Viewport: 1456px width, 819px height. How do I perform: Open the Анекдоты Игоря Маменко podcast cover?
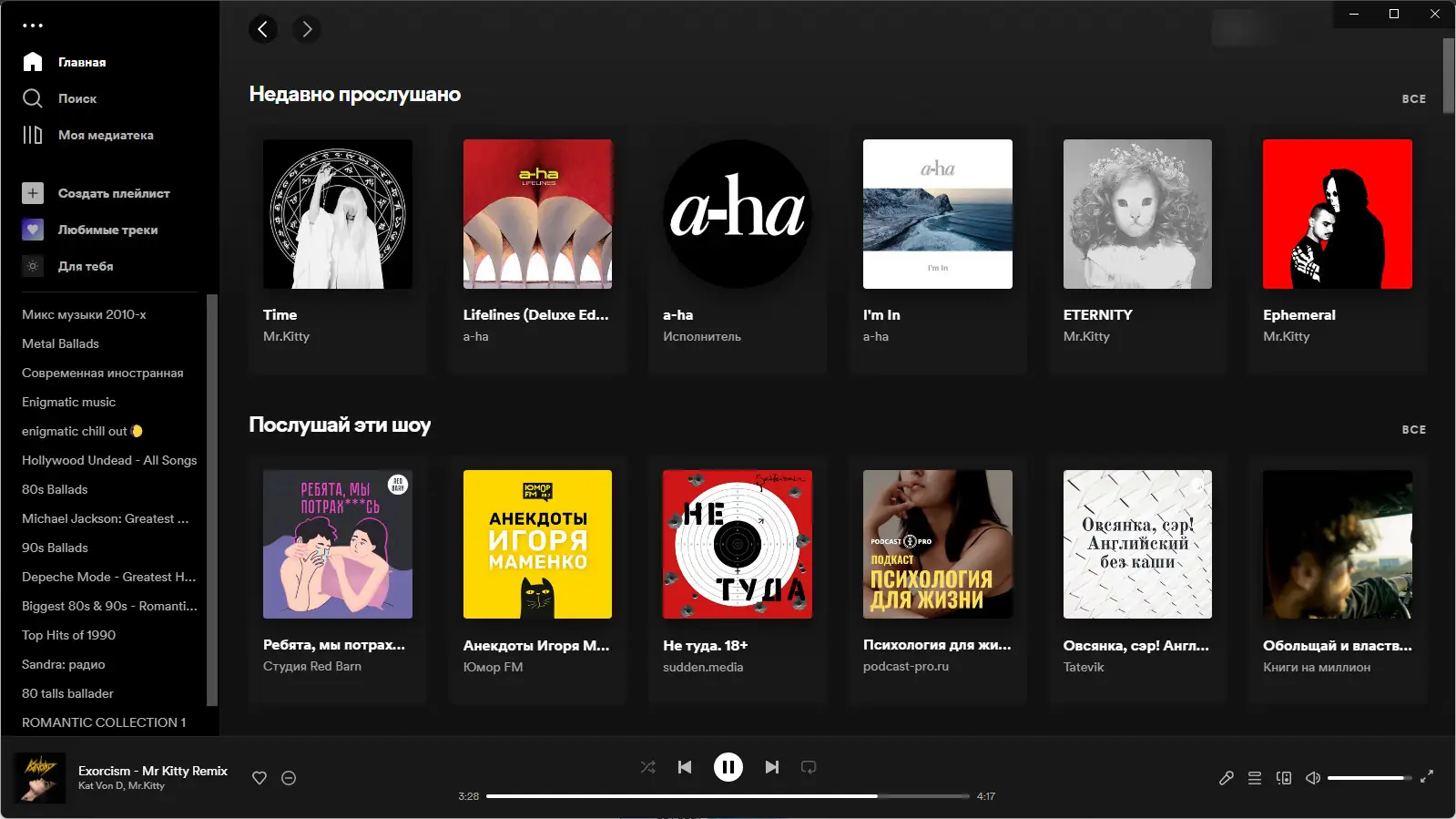(x=537, y=545)
